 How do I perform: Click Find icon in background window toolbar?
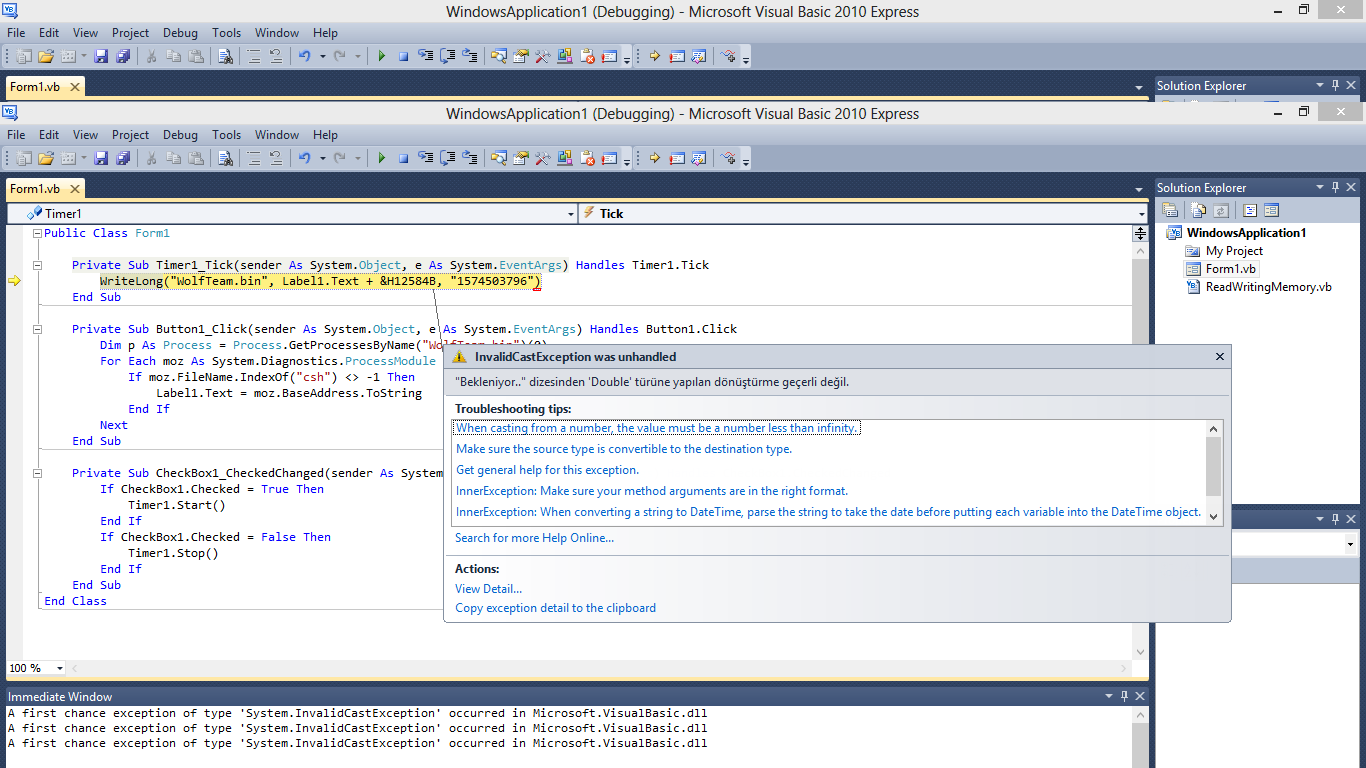tap(225, 56)
